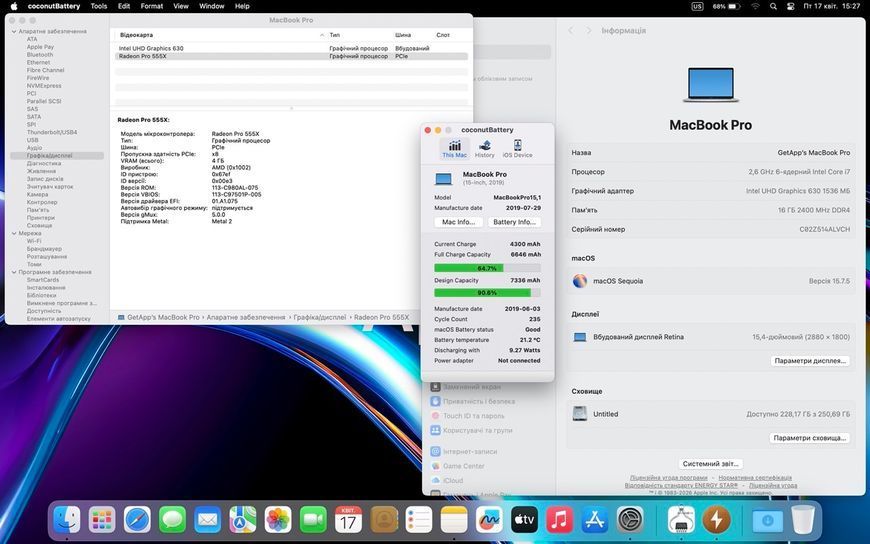Viewport: 870px width, 544px height.
Task: Open the Format menu
Action: coord(151,6)
